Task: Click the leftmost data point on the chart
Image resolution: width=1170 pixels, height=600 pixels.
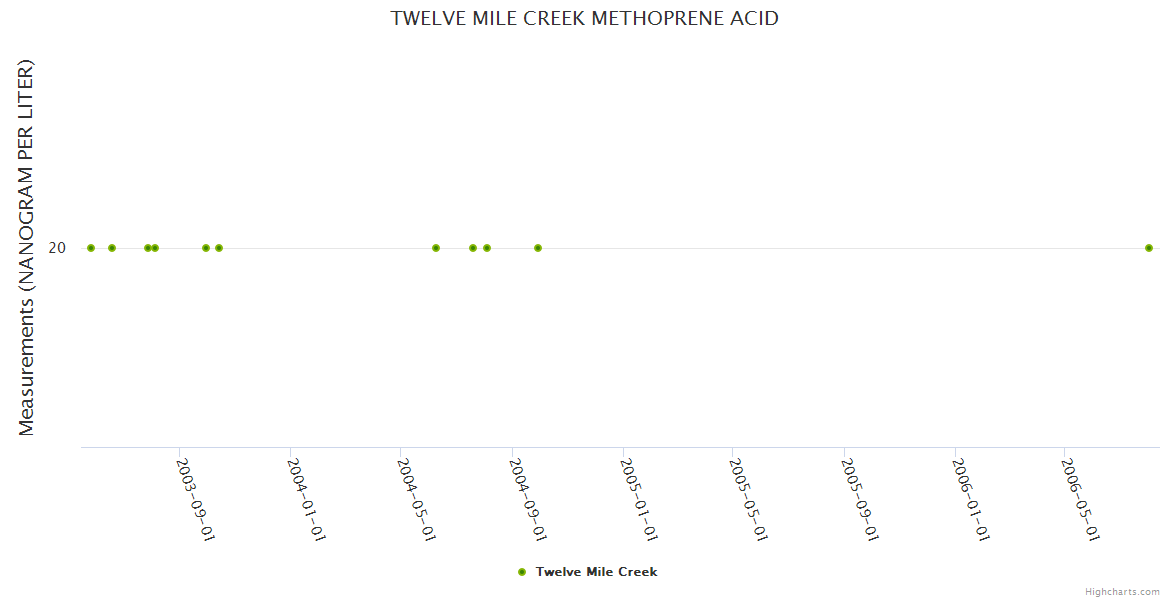Action: tap(91, 248)
